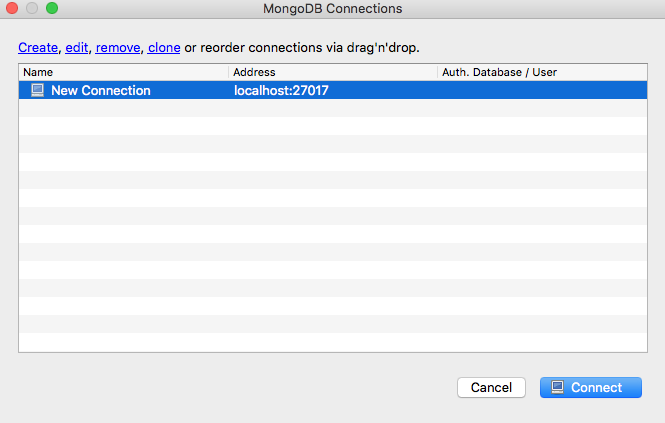This screenshot has height=423, width=665.
Task: Click the edit connection link
Action: 77,47
